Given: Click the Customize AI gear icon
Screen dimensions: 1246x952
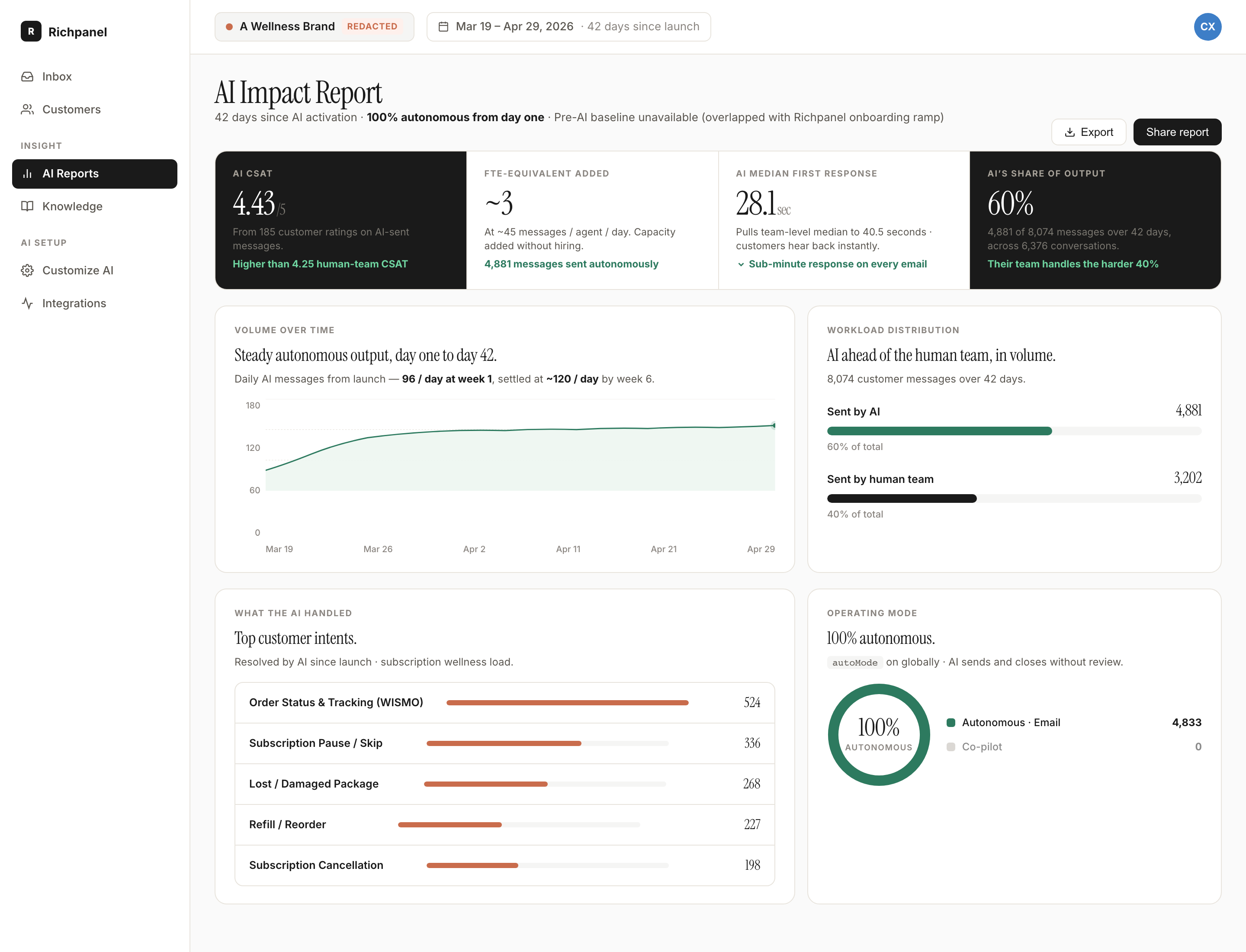Looking at the screenshot, I should (x=27, y=270).
